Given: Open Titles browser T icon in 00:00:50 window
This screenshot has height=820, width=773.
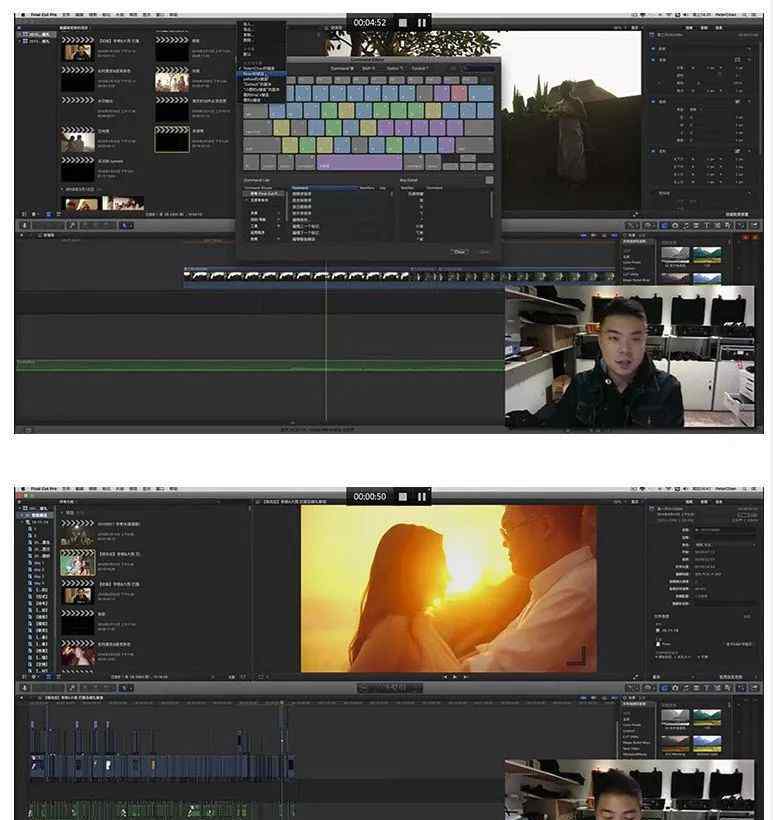Looking at the screenshot, I should pyautogui.click(x=707, y=688).
